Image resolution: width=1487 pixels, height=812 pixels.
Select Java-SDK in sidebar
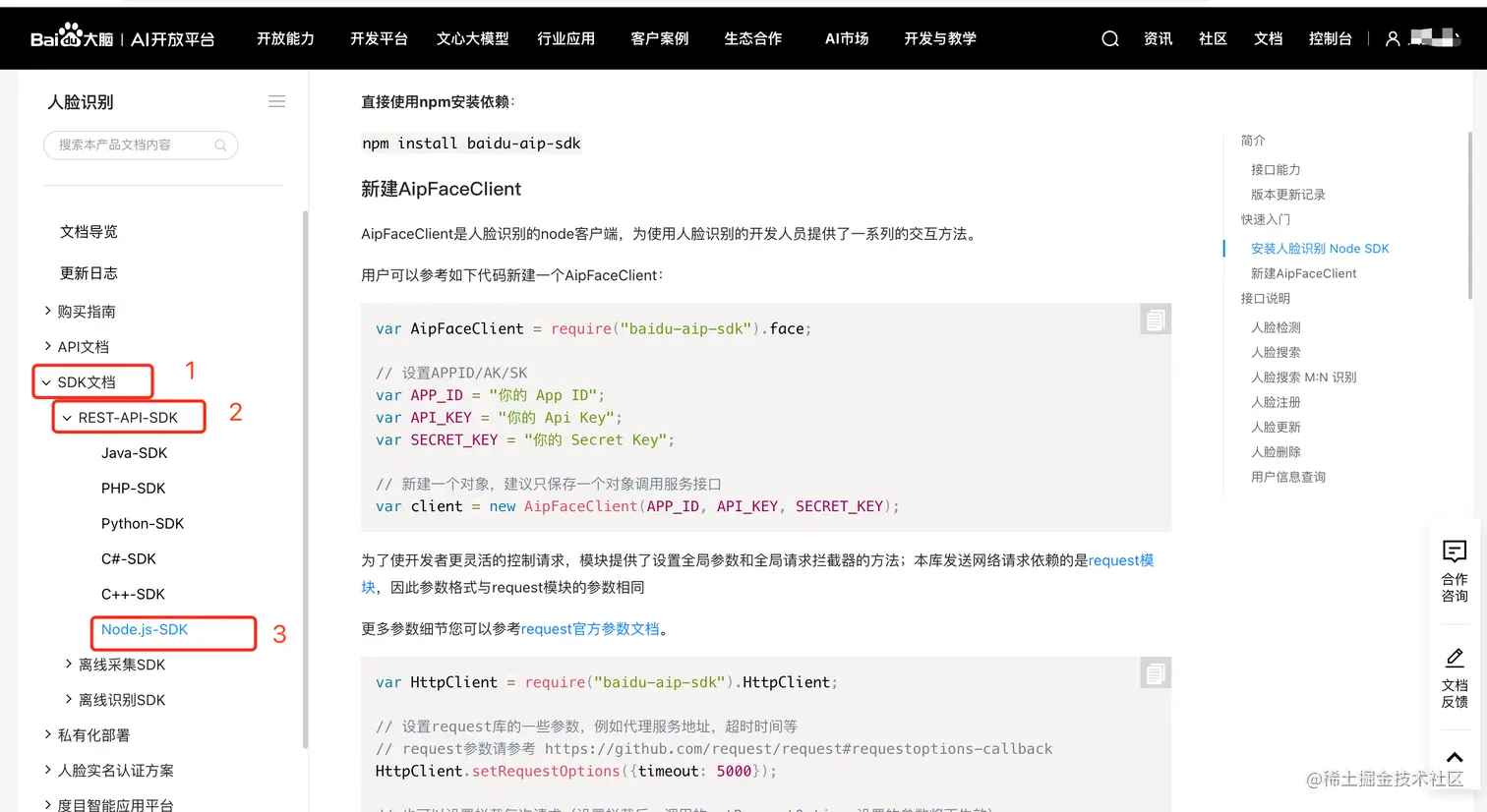pyautogui.click(x=135, y=453)
